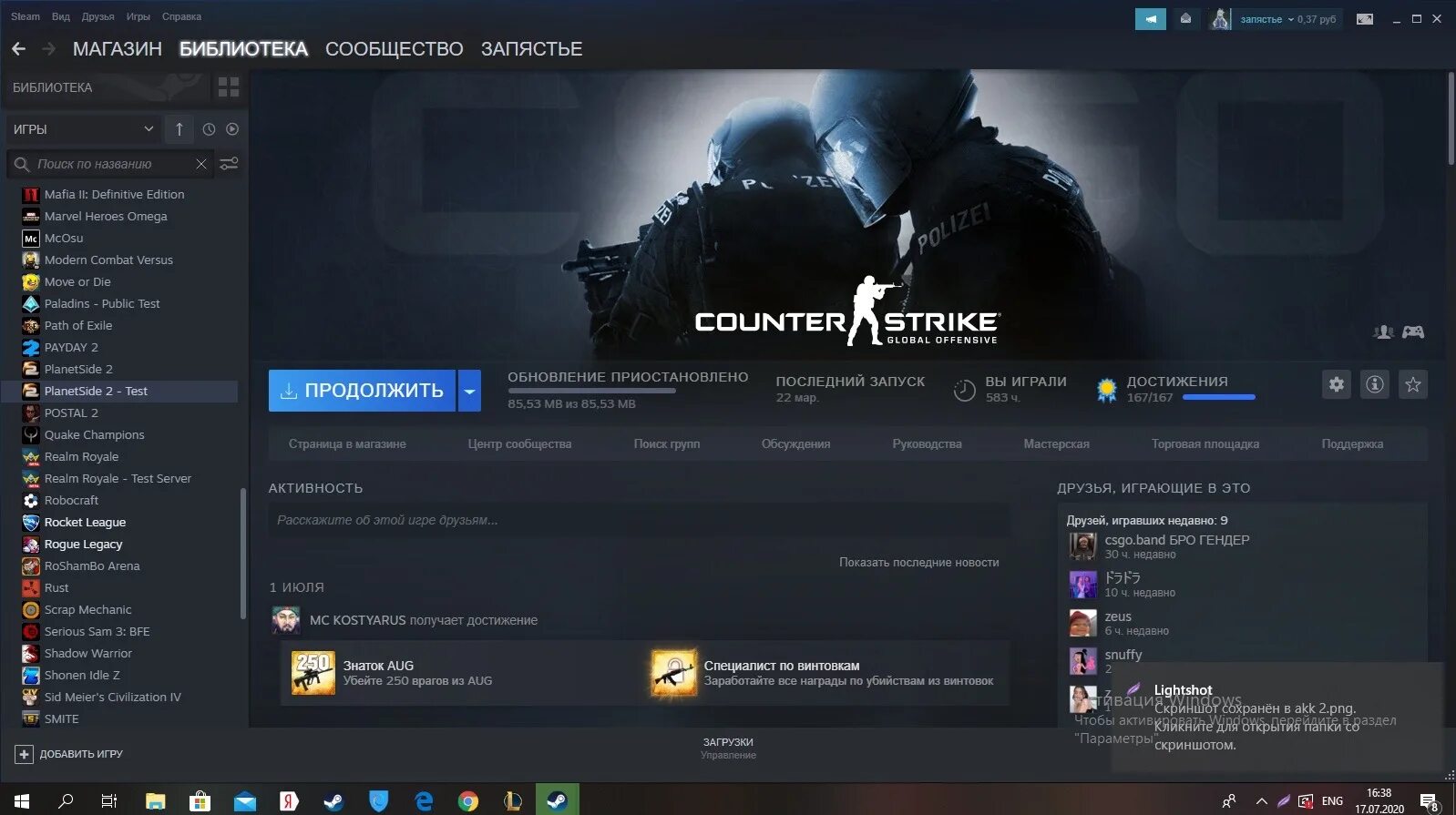Open the Страница в магазине link
The image size is (1456, 815).
pyautogui.click(x=347, y=444)
